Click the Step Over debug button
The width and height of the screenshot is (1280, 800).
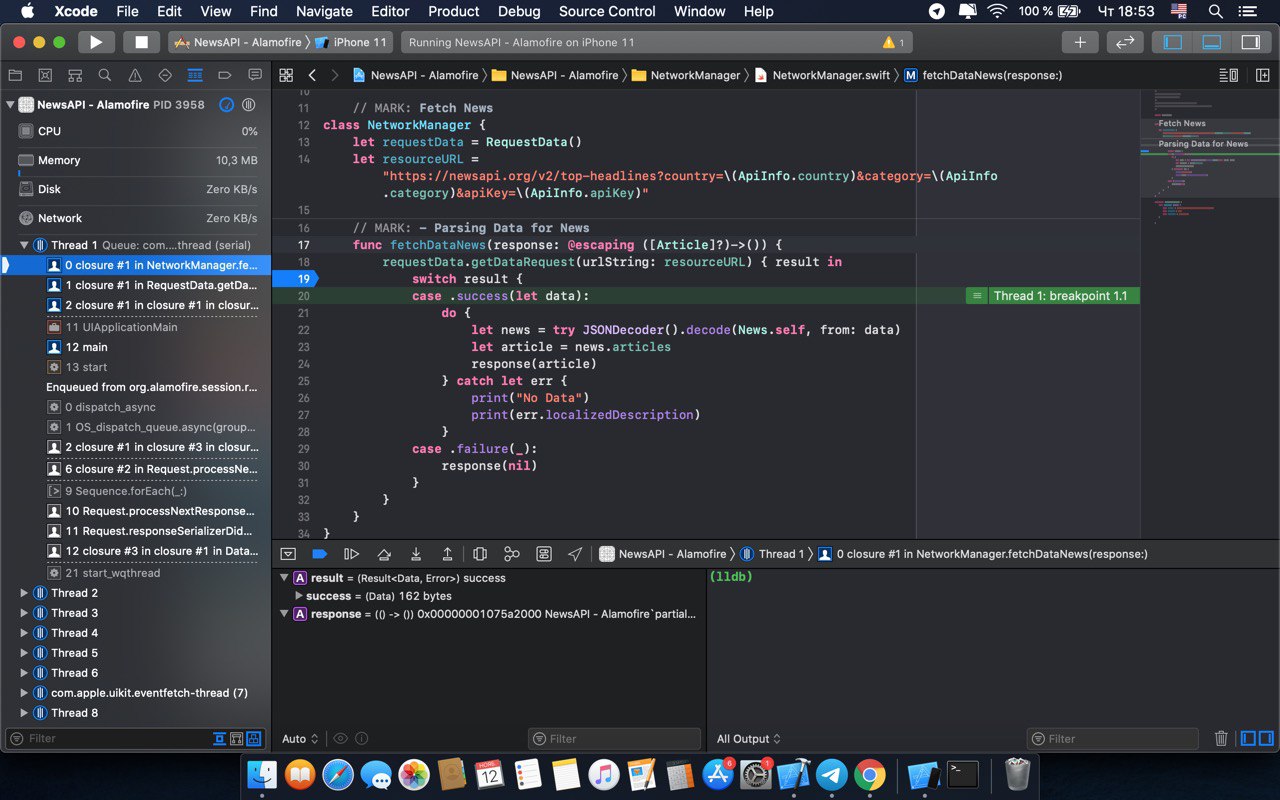pos(383,554)
